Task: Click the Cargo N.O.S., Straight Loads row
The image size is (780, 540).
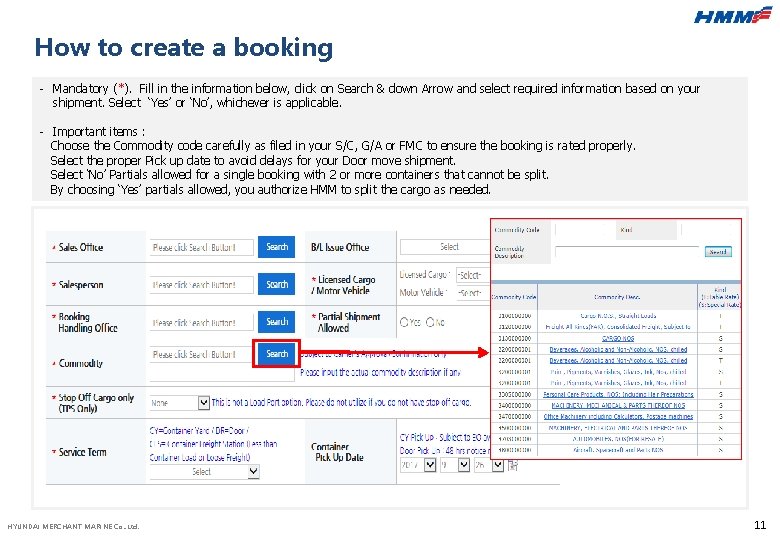Action: pos(618,316)
